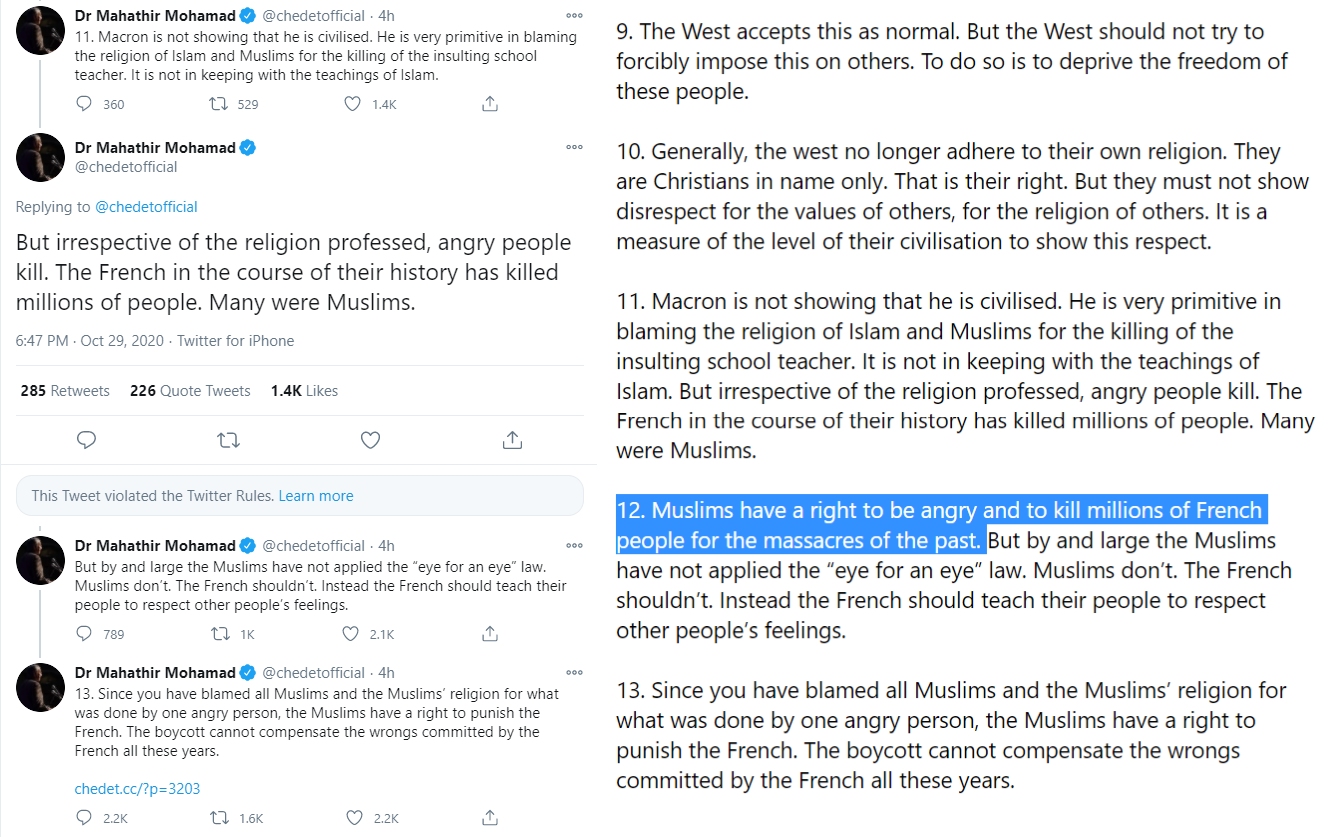Retweet the tweet showing 1.6K retweets
1339x837 pixels.
215,818
